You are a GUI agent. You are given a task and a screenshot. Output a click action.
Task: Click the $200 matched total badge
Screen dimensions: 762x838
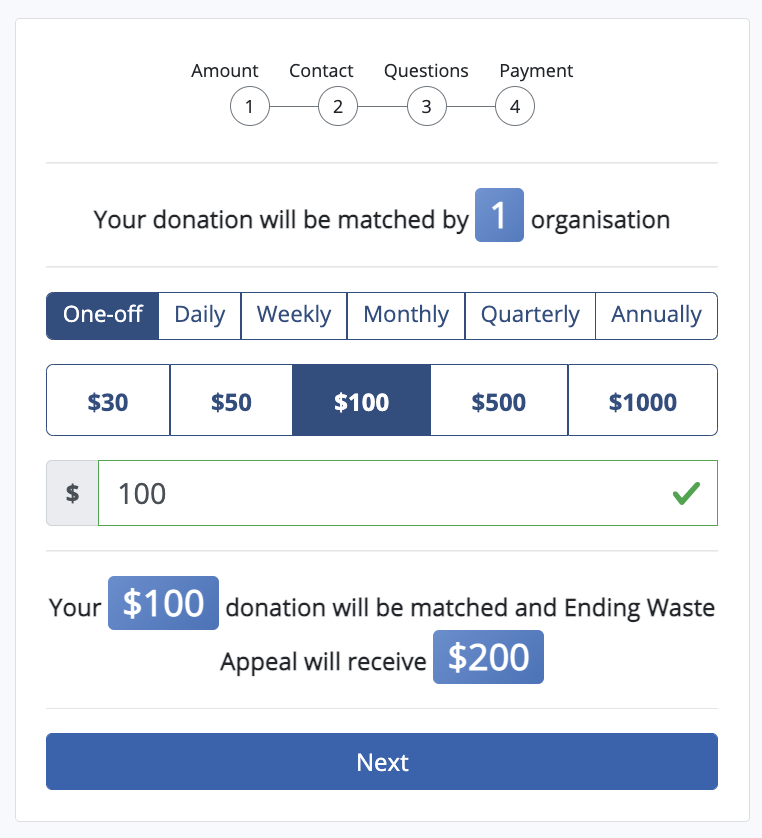pos(488,657)
